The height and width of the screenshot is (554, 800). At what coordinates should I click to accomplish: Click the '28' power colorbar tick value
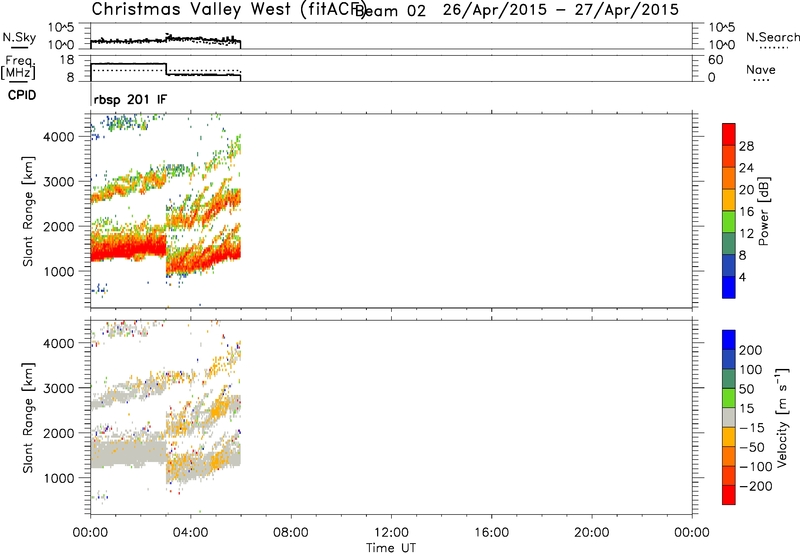pyautogui.click(x=746, y=146)
